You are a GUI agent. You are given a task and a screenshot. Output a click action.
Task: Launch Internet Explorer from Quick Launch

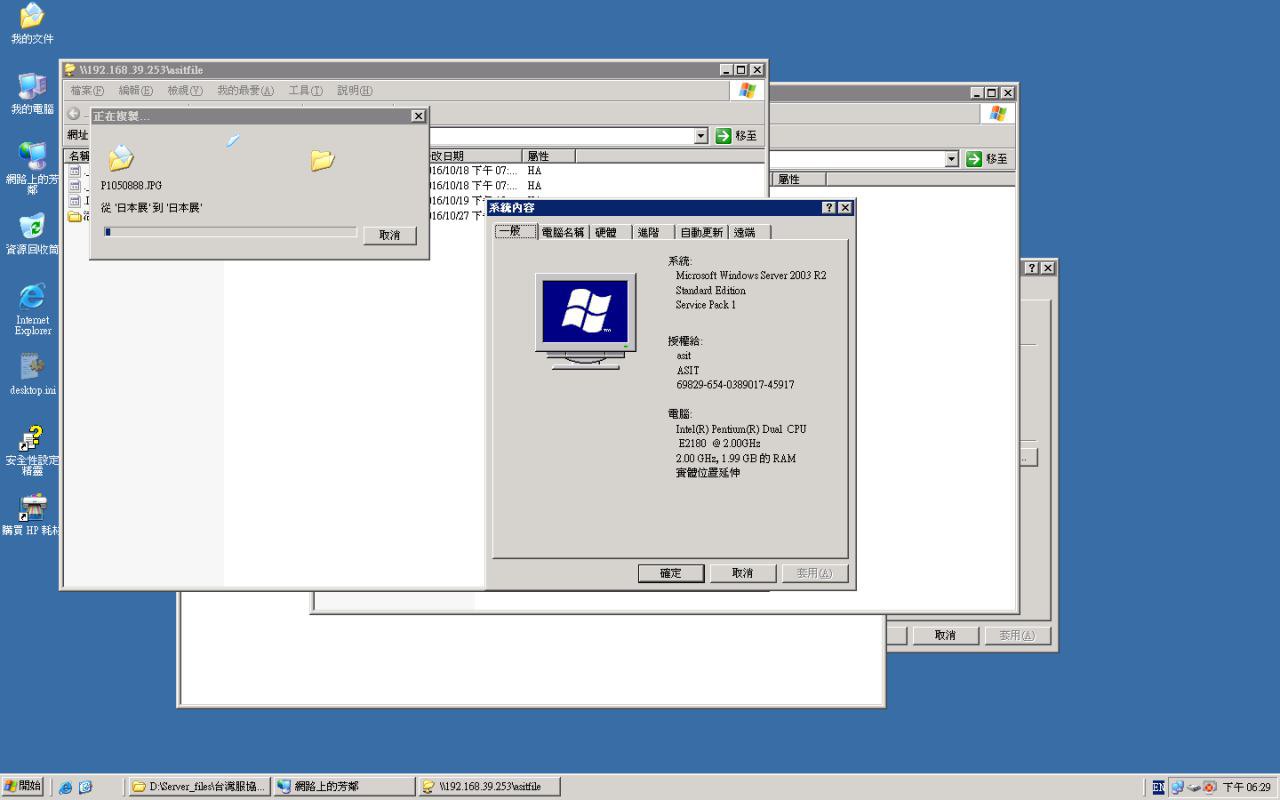[66, 787]
